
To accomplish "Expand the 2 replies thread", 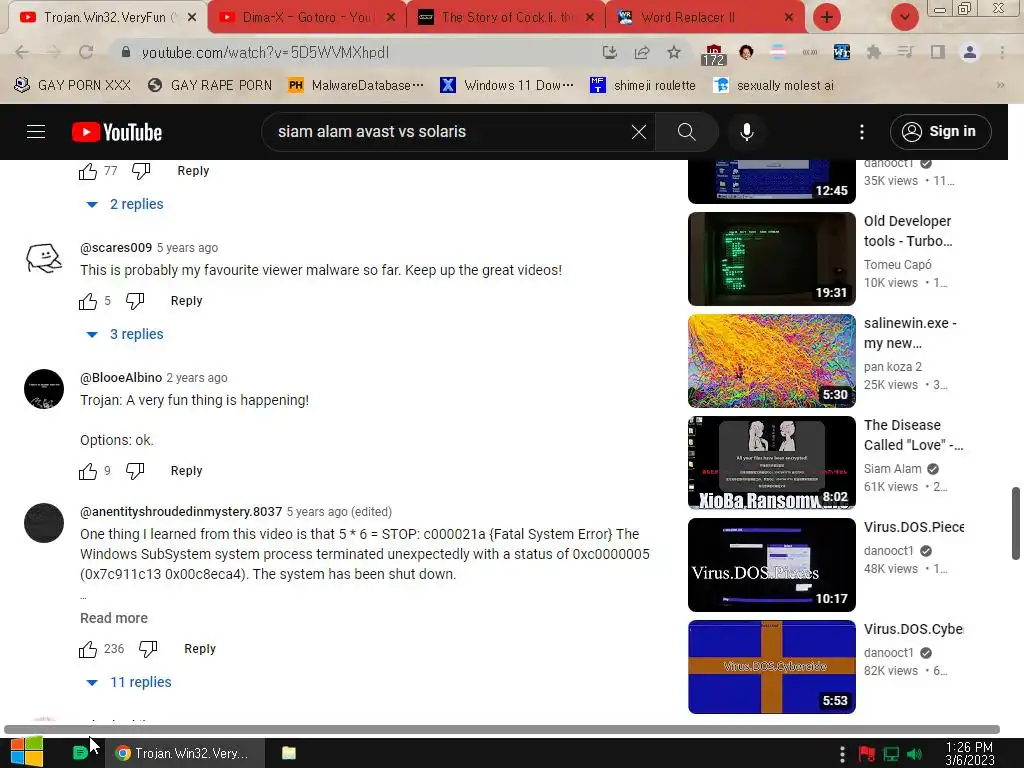I will point(125,204).
